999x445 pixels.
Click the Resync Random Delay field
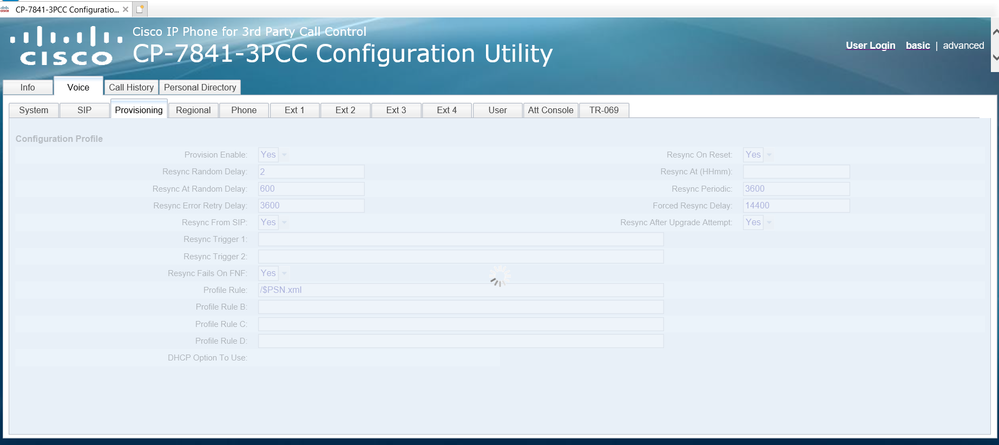(x=311, y=171)
